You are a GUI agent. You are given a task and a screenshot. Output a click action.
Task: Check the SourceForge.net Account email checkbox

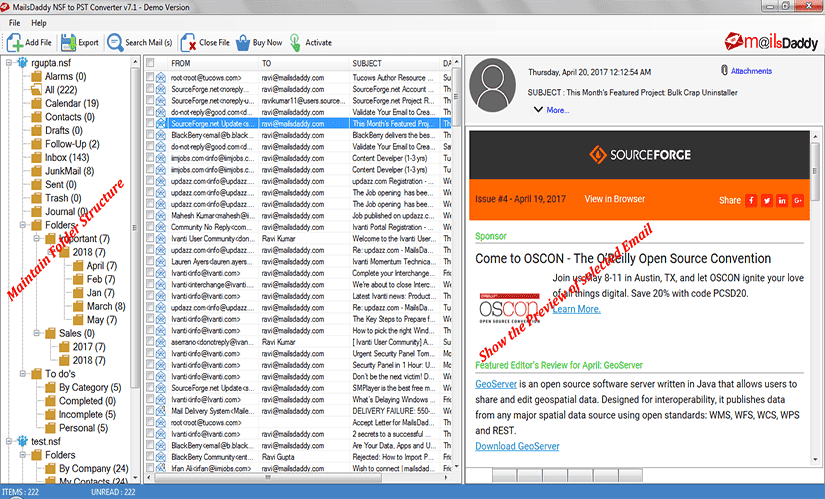(150, 89)
